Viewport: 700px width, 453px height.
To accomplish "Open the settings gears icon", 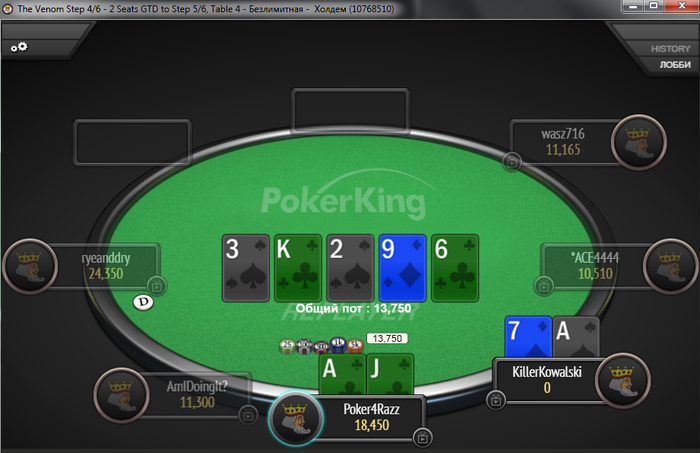I will pos(19,47).
